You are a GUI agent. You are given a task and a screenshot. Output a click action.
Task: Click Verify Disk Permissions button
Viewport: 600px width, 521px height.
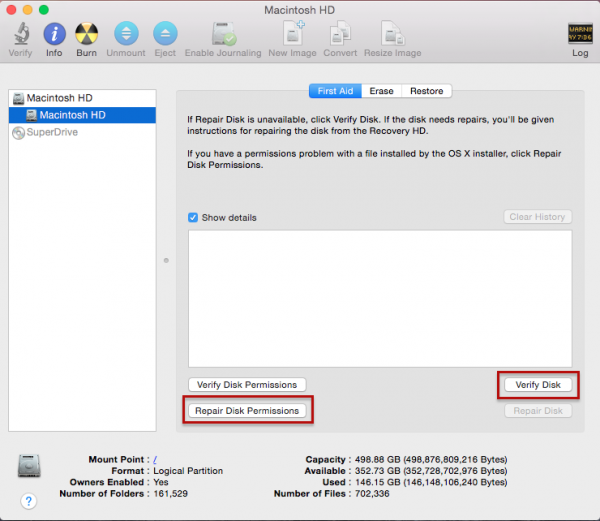tap(247, 385)
